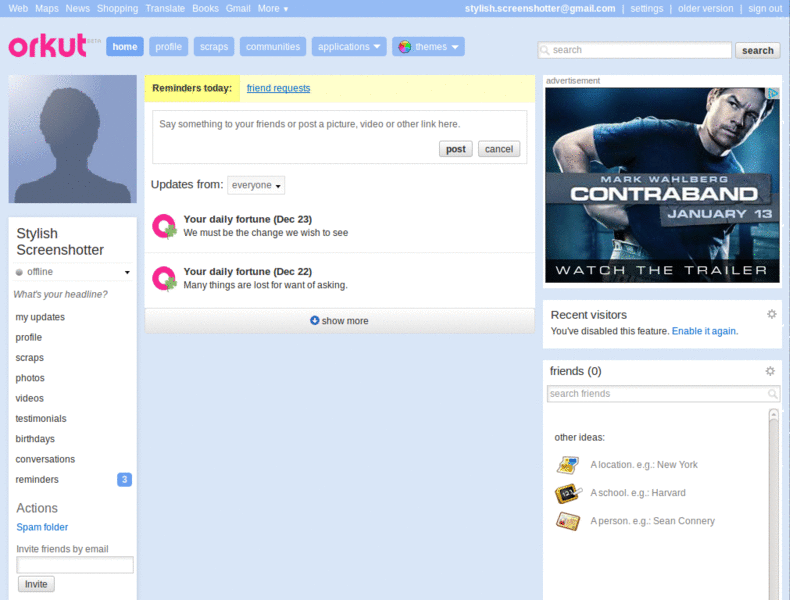The image size is (800, 600).
Task: Click the AdChoices icon on the advertisement
Action: (x=773, y=93)
